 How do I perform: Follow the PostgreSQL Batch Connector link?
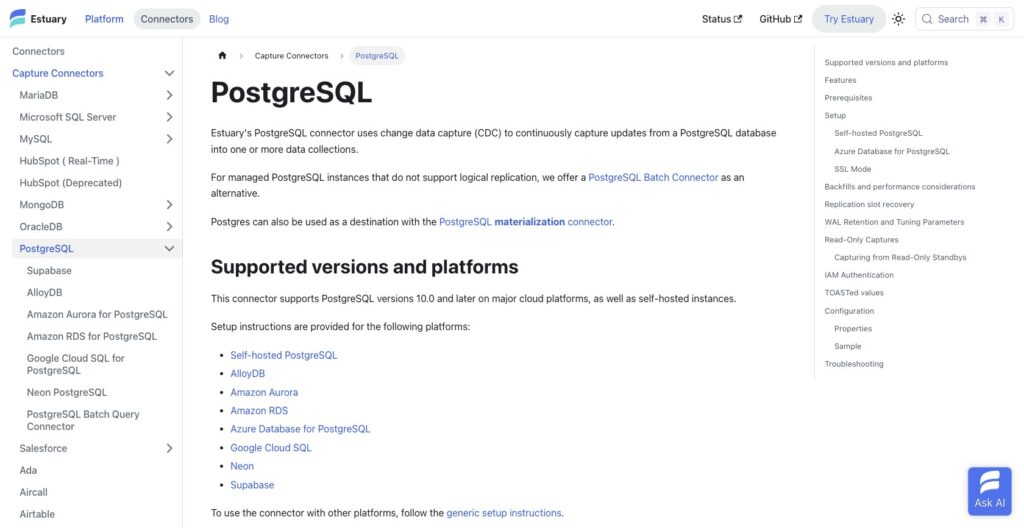click(653, 177)
